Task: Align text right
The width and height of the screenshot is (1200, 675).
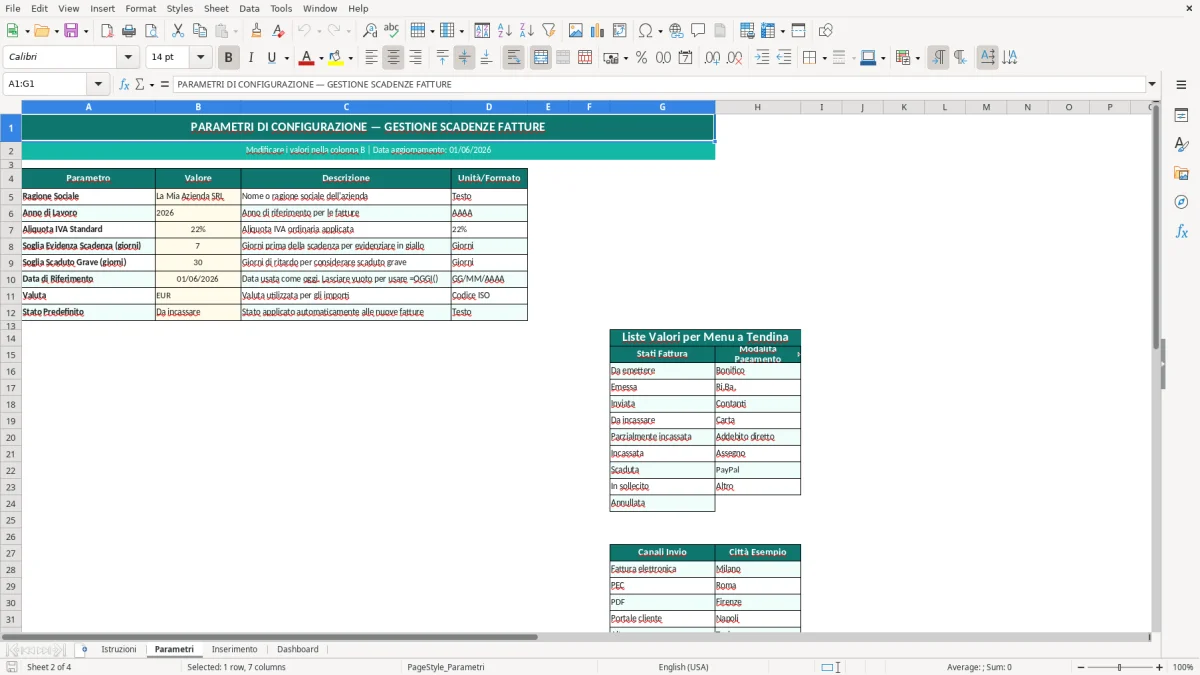Action: [x=415, y=58]
